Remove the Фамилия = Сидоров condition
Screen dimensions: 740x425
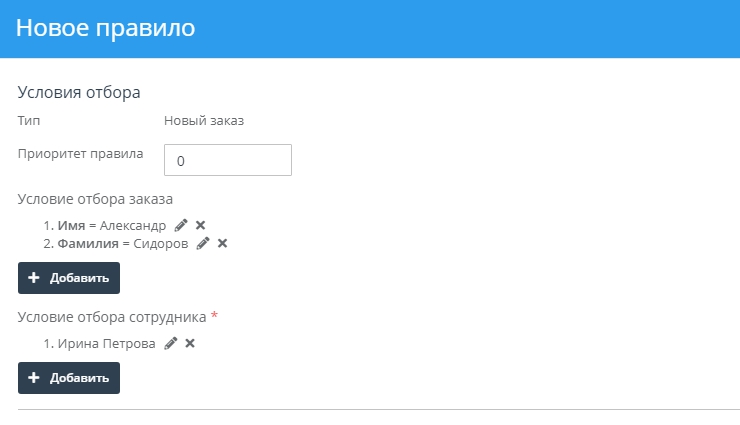click(222, 243)
